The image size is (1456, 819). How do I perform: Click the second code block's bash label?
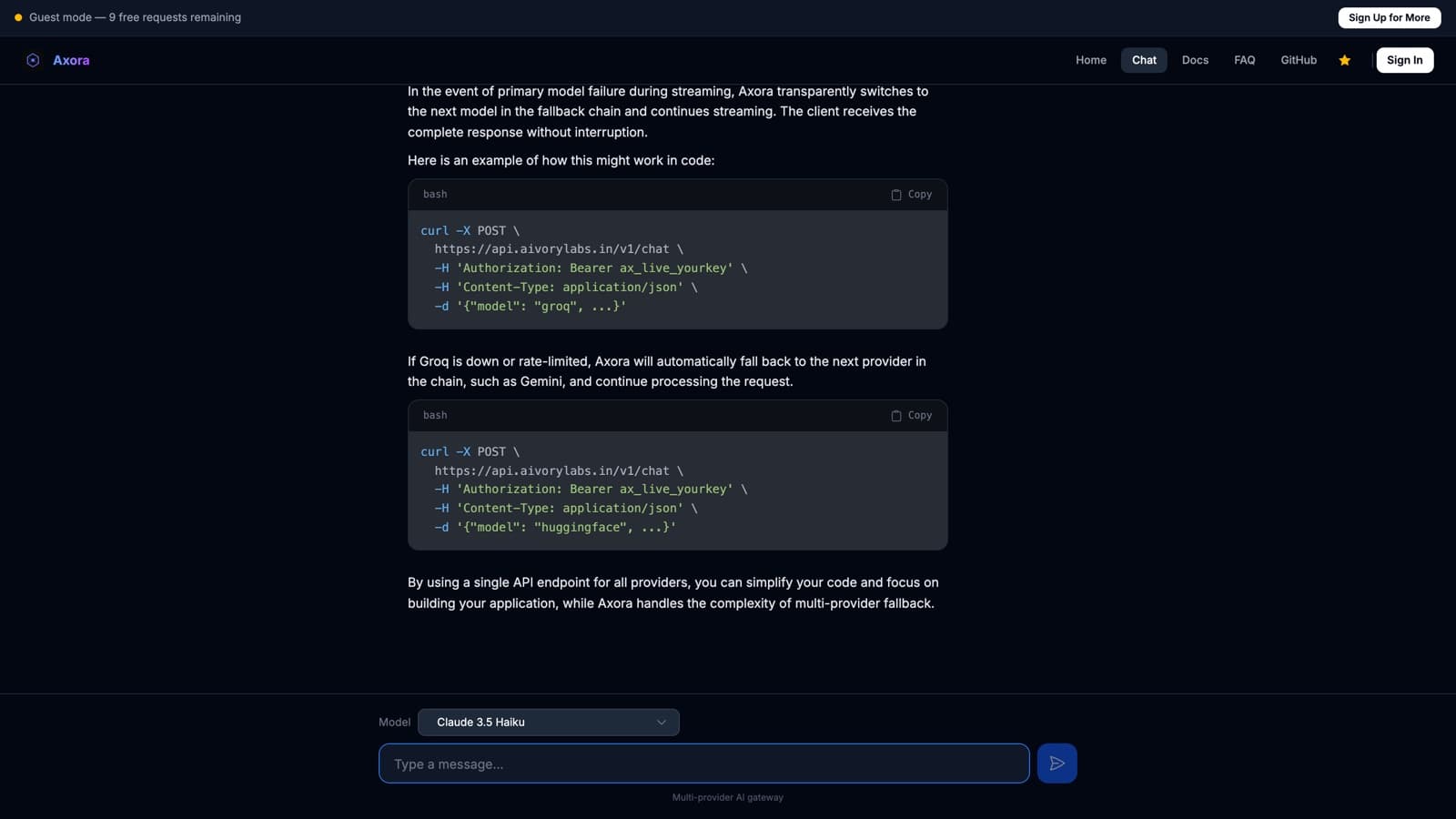click(435, 416)
